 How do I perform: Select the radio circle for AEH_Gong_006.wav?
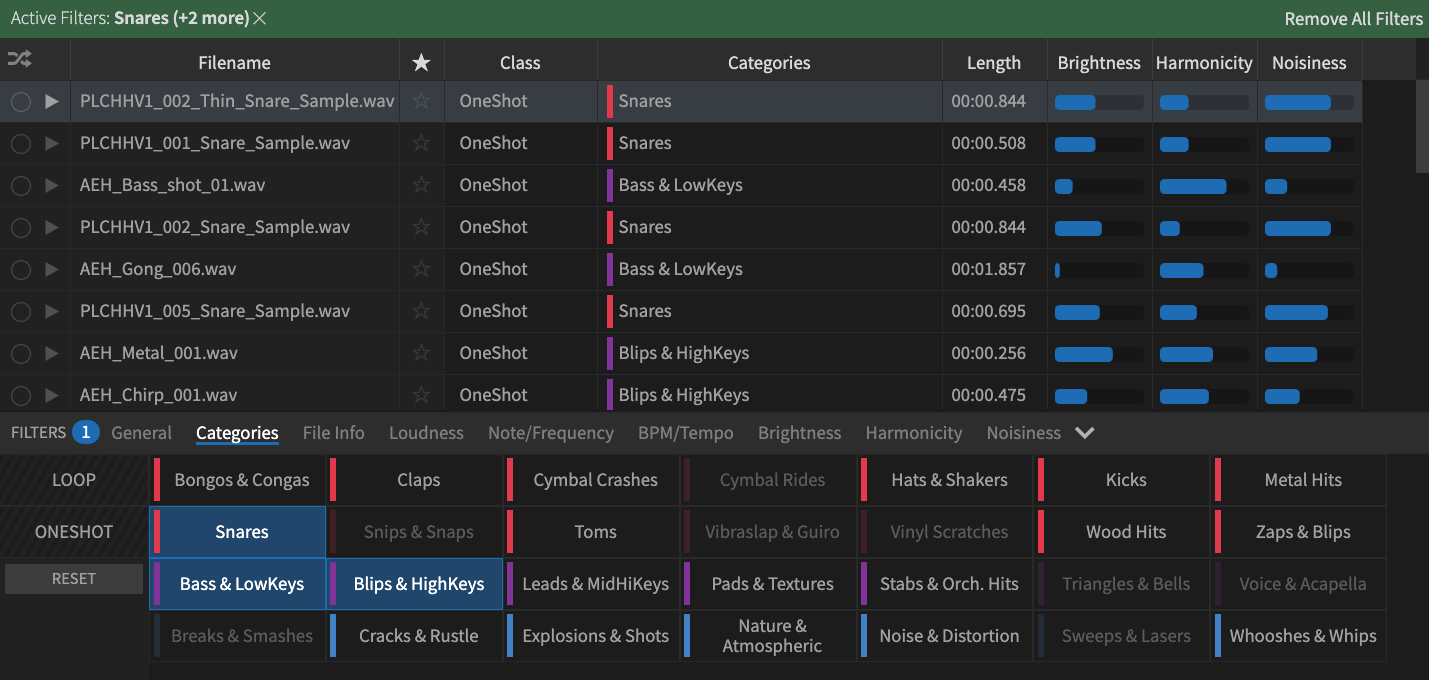pyautogui.click(x=20, y=269)
